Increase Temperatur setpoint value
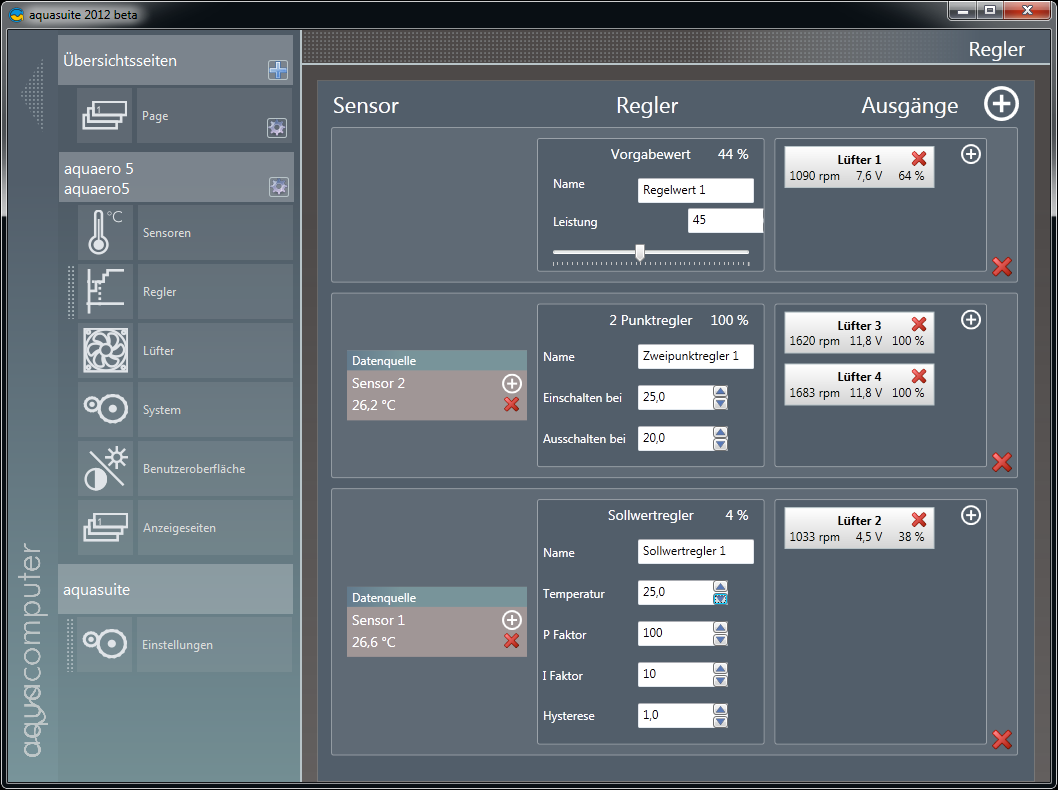 point(720,586)
